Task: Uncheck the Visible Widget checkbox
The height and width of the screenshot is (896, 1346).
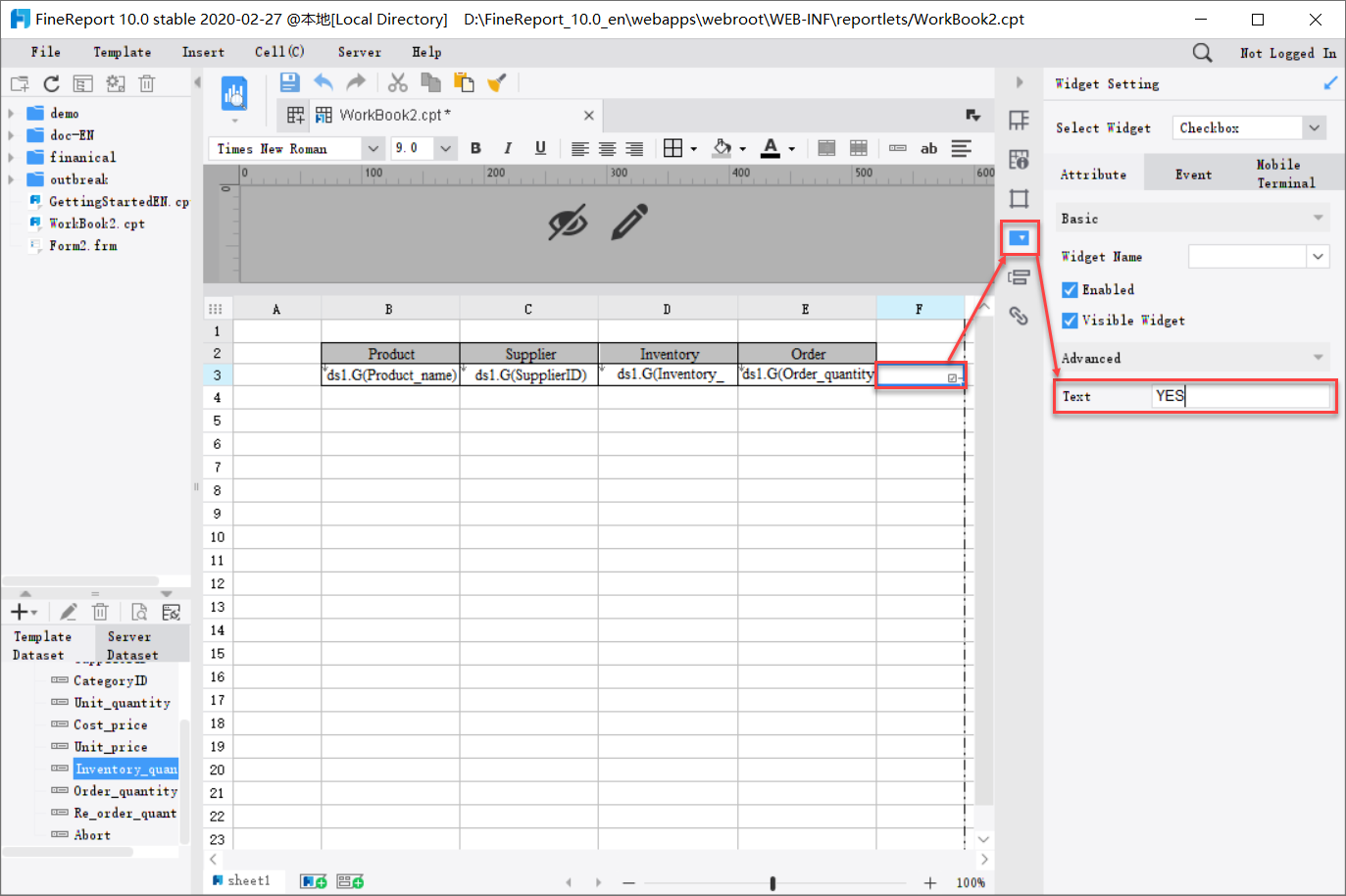Action: click(x=1071, y=321)
